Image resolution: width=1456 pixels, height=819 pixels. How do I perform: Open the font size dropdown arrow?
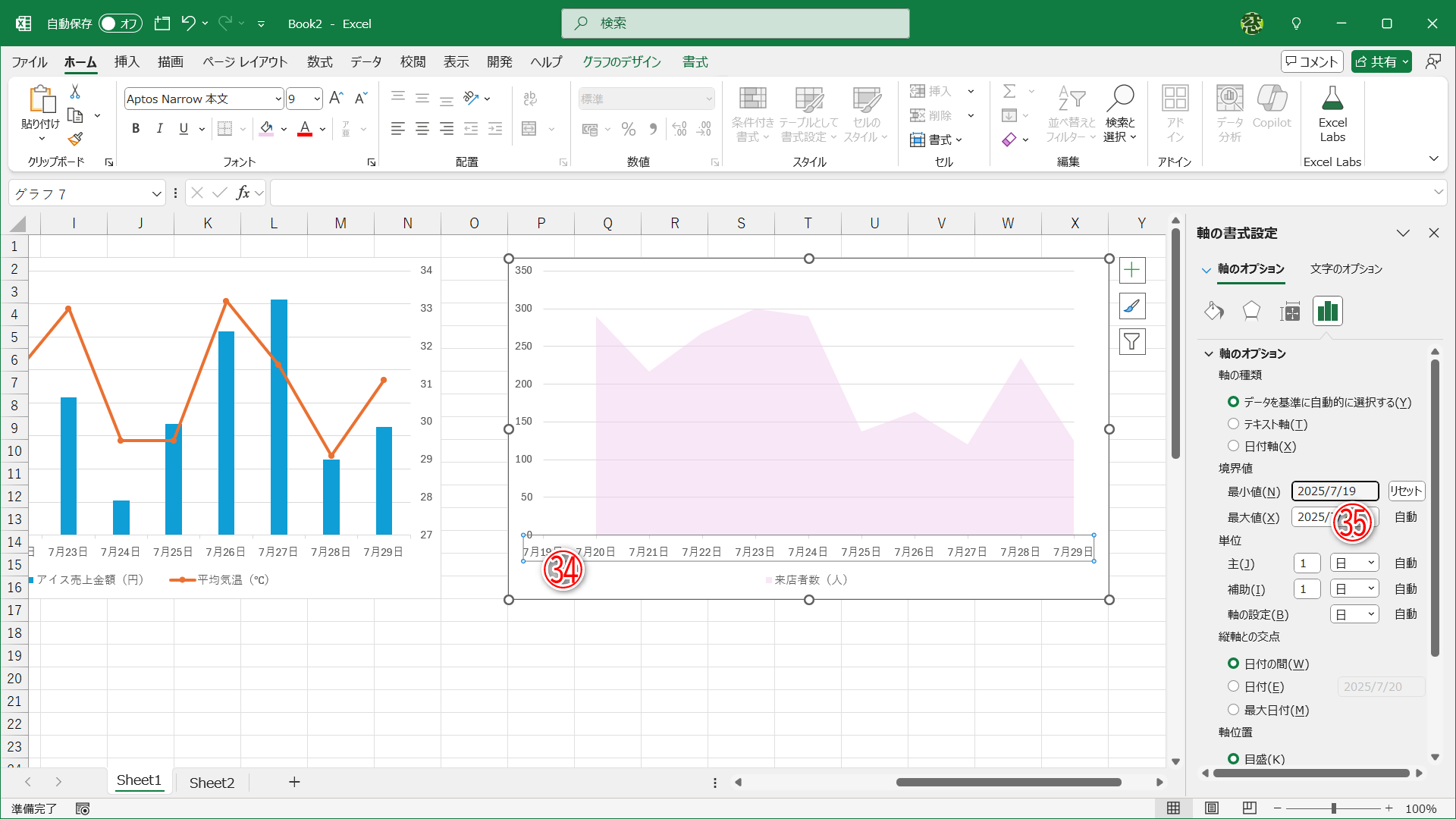click(x=317, y=99)
